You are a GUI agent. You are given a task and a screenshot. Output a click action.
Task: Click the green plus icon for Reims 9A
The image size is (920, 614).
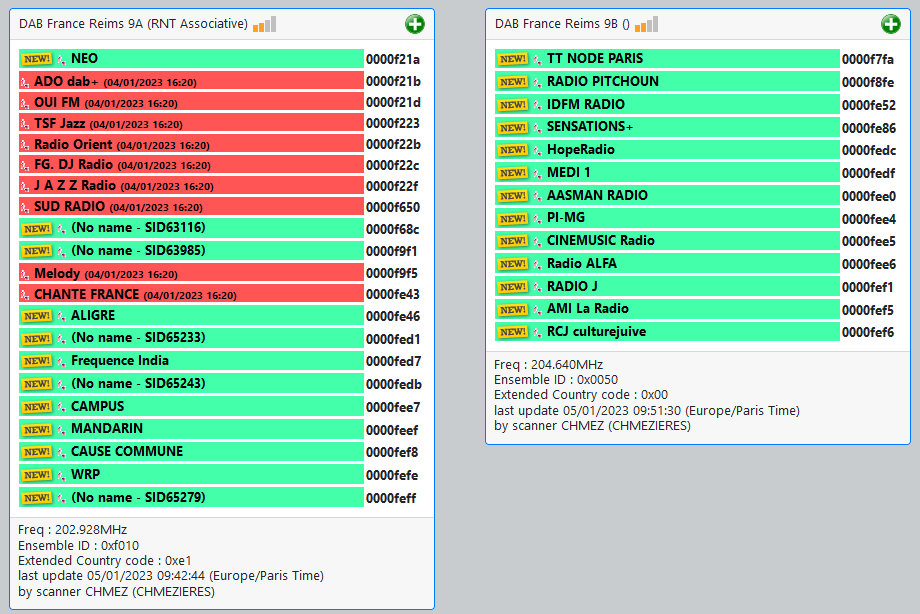pyautogui.click(x=415, y=24)
